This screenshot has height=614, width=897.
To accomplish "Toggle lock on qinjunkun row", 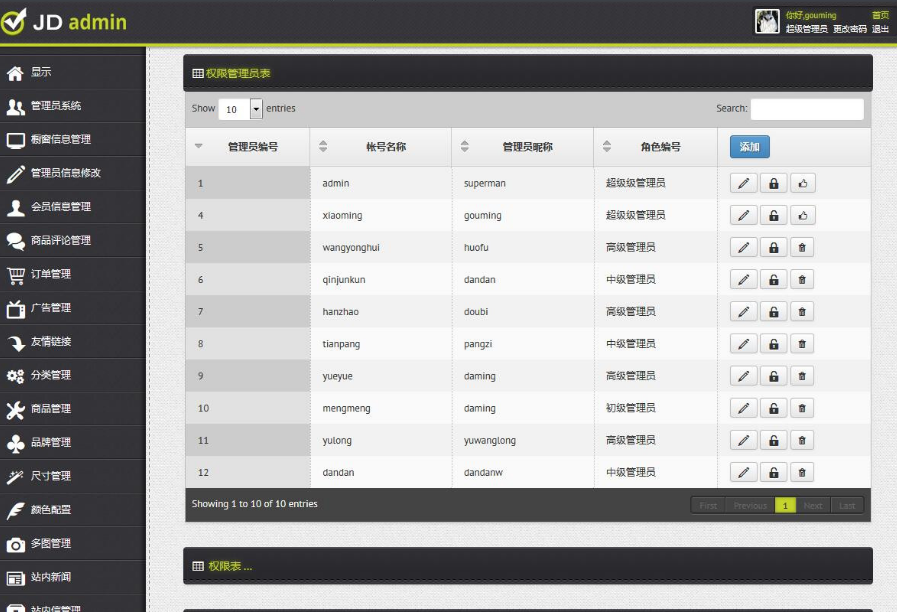I will pos(773,279).
